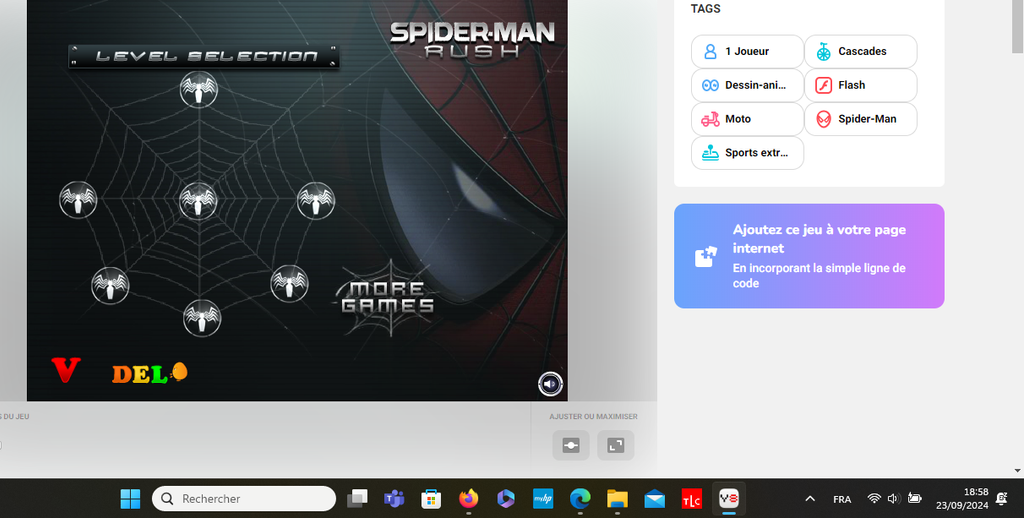Mute the game sound speaker icon

[550, 383]
